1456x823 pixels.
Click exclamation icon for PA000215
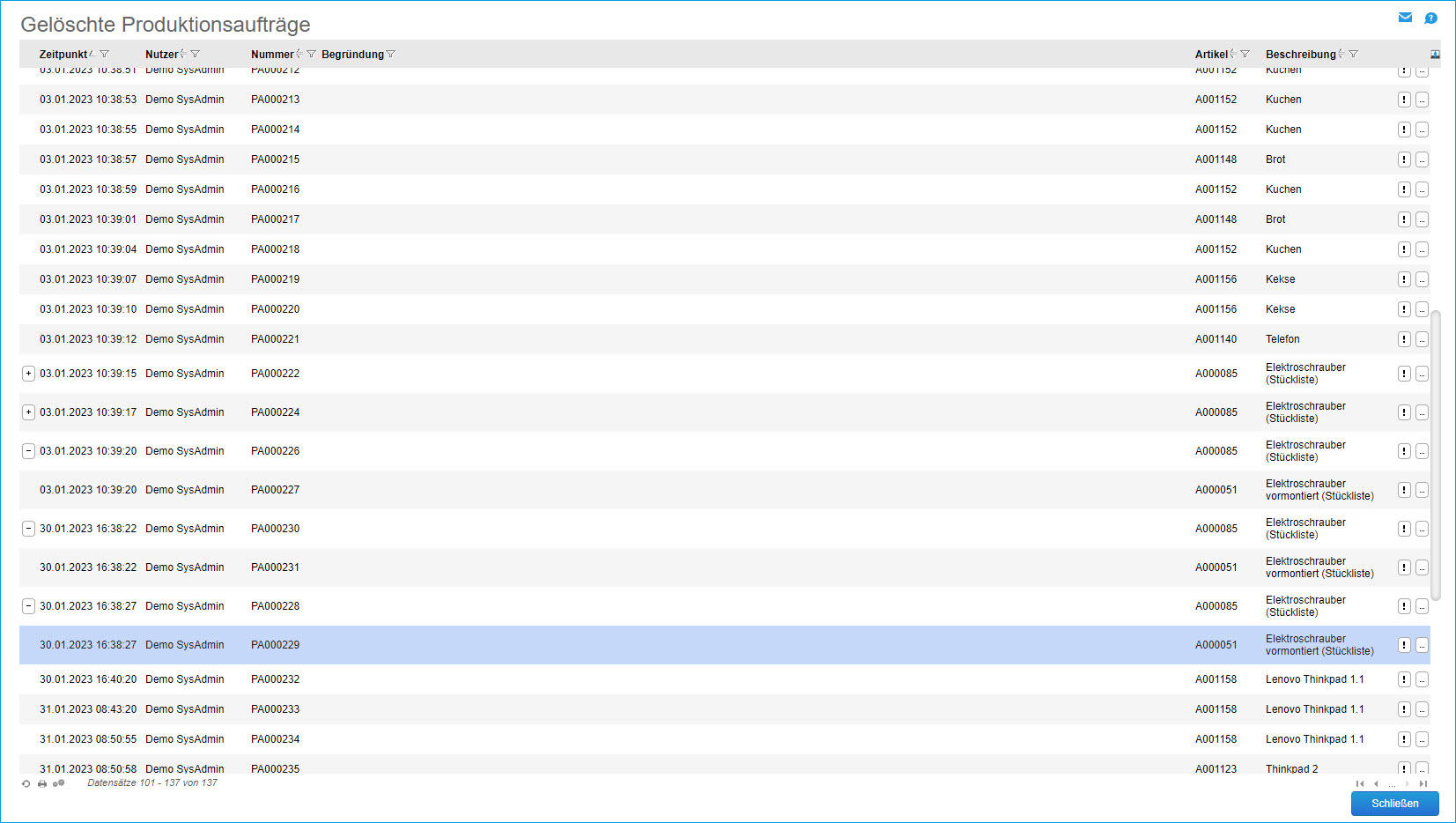(x=1404, y=159)
